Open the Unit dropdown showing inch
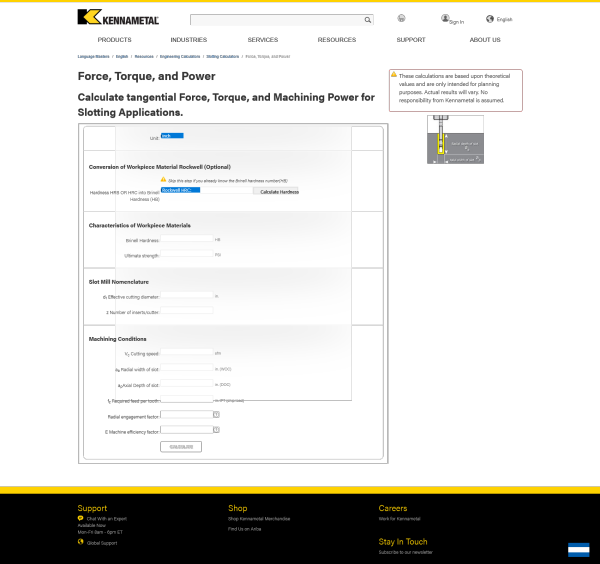The height and width of the screenshot is (564, 600). 172,135
